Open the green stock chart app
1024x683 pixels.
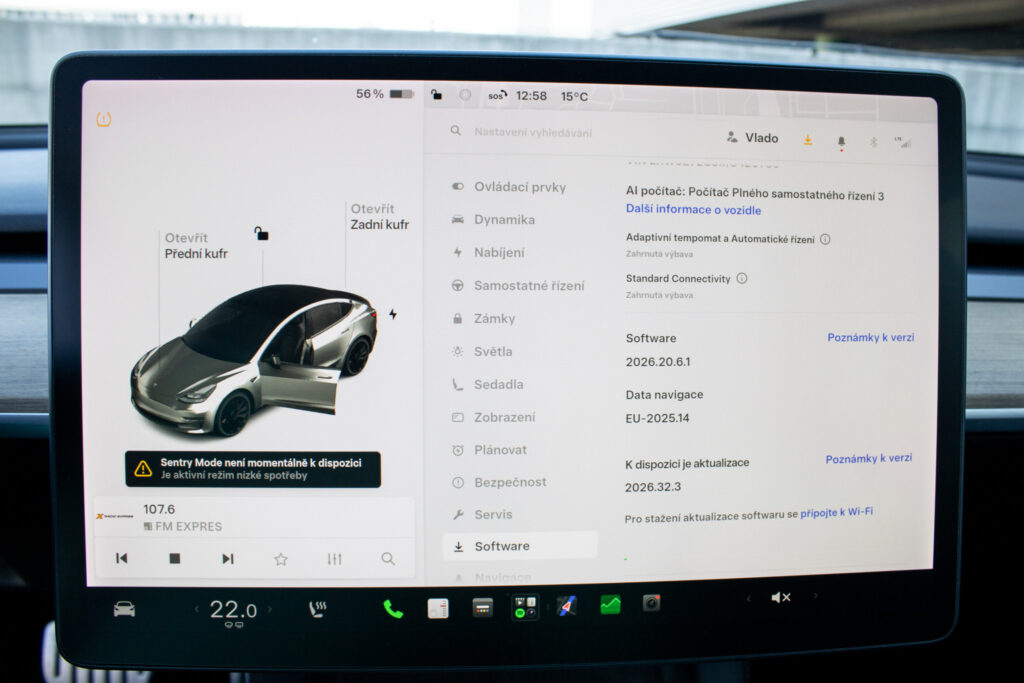[x=610, y=605]
